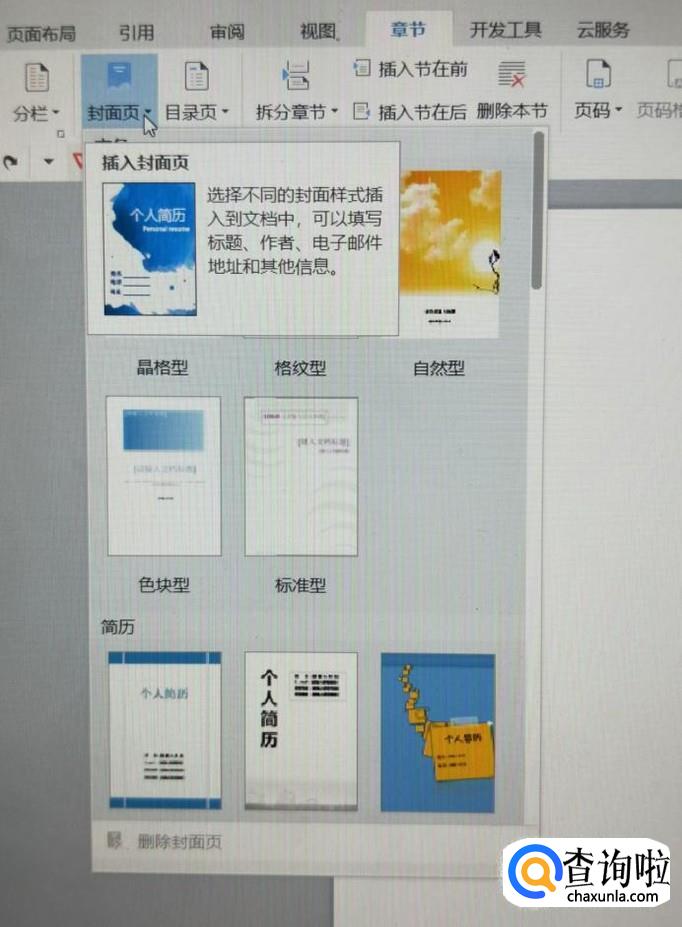Screen dimensions: 682x927
Task: Choose the 自然型 orange sky cover thumbnail
Action: 450,253
